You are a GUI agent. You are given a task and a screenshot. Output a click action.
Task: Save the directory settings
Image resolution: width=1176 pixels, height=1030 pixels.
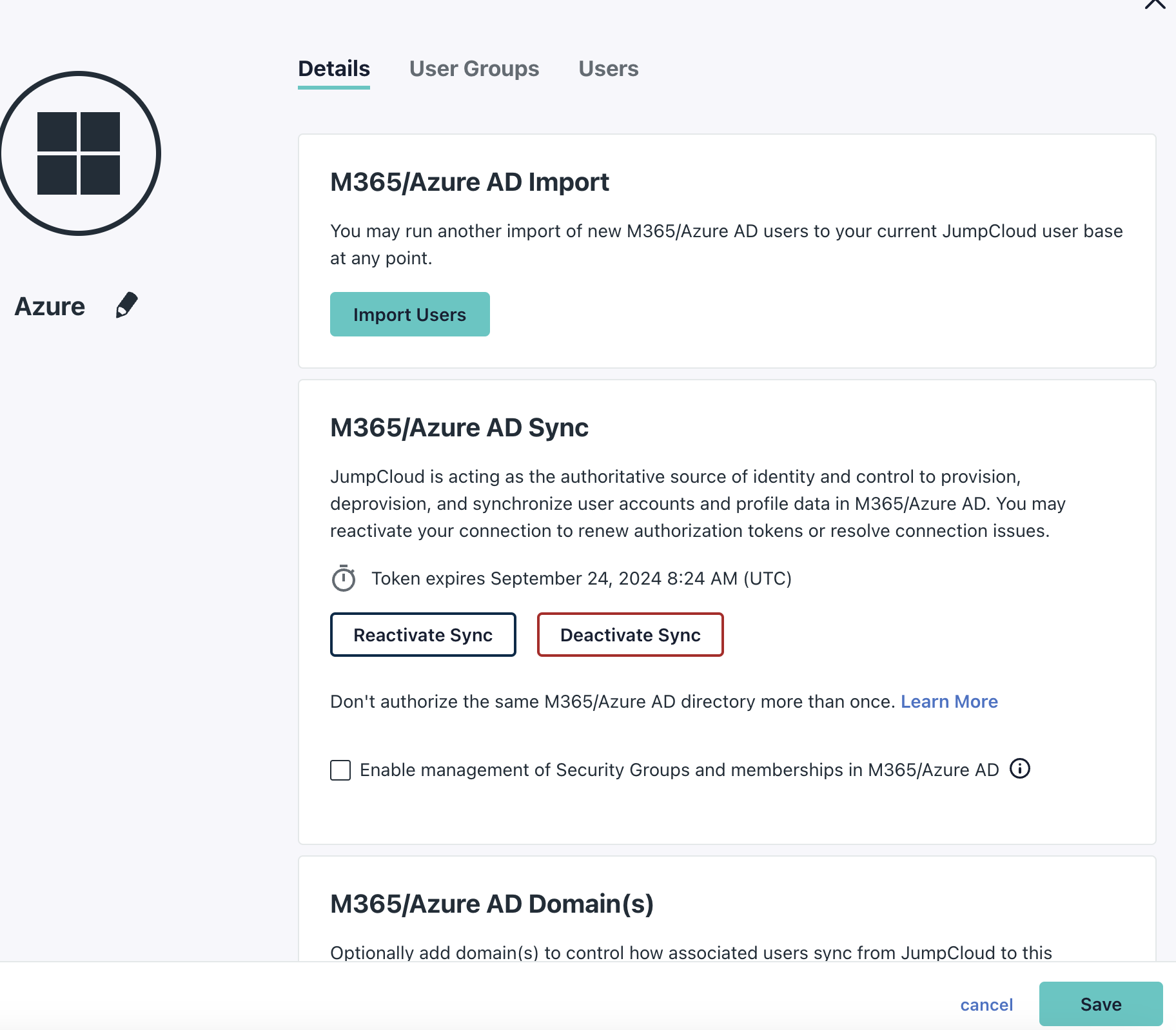pos(1101,1004)
